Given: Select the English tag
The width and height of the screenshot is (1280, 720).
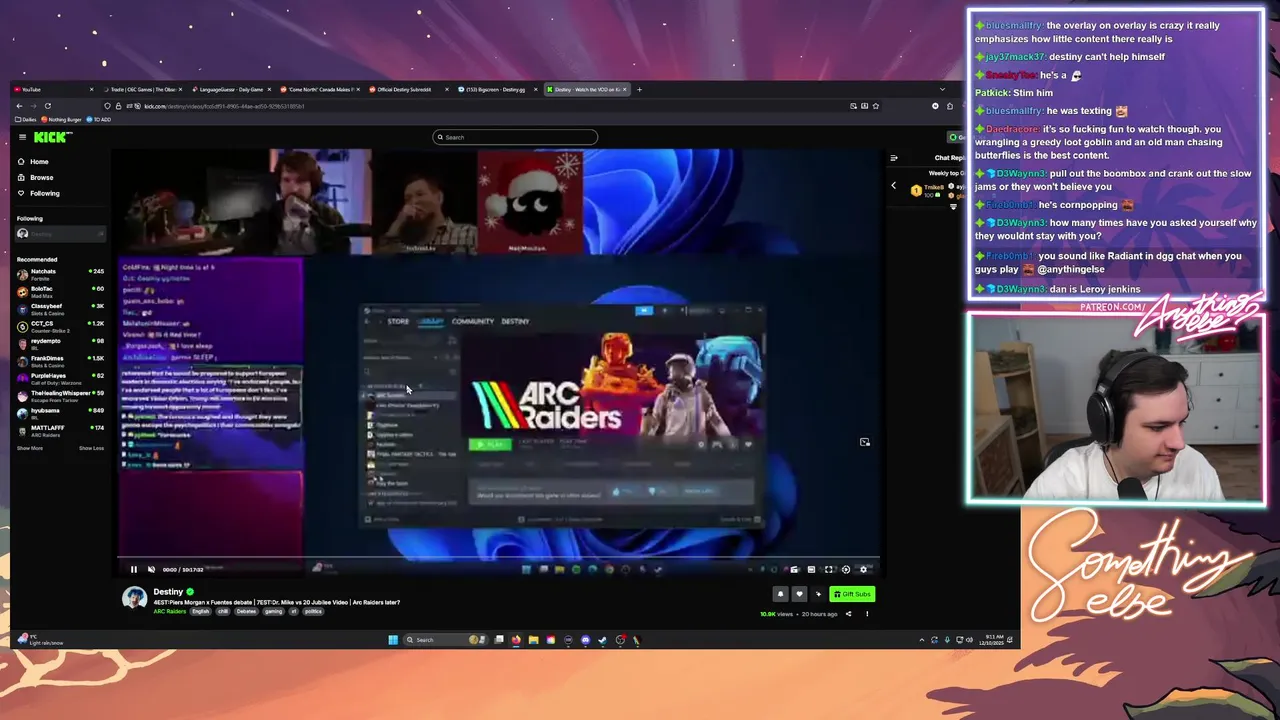Looking at the screenshot, I should click(201, 611).
